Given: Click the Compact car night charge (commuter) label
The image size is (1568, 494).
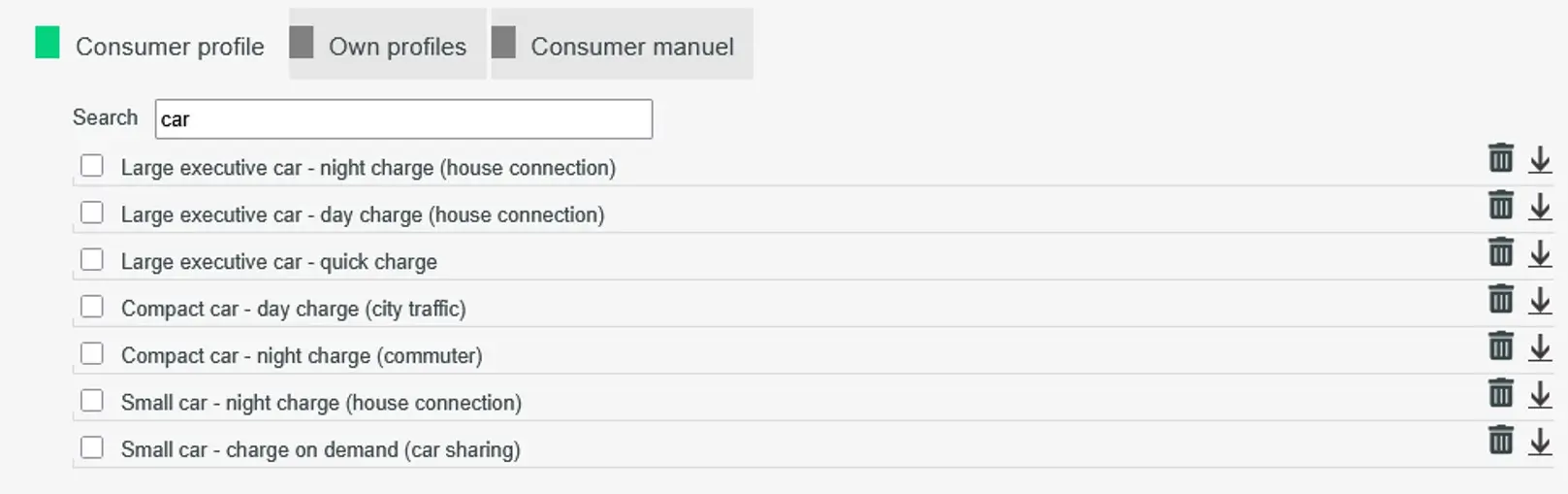Looking at the screenshot, I should [302, 356].
